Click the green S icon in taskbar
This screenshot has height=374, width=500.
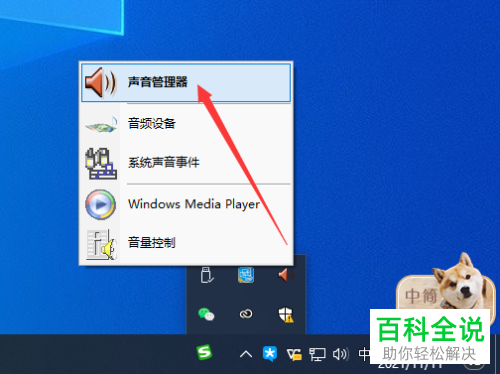(204, 352)
